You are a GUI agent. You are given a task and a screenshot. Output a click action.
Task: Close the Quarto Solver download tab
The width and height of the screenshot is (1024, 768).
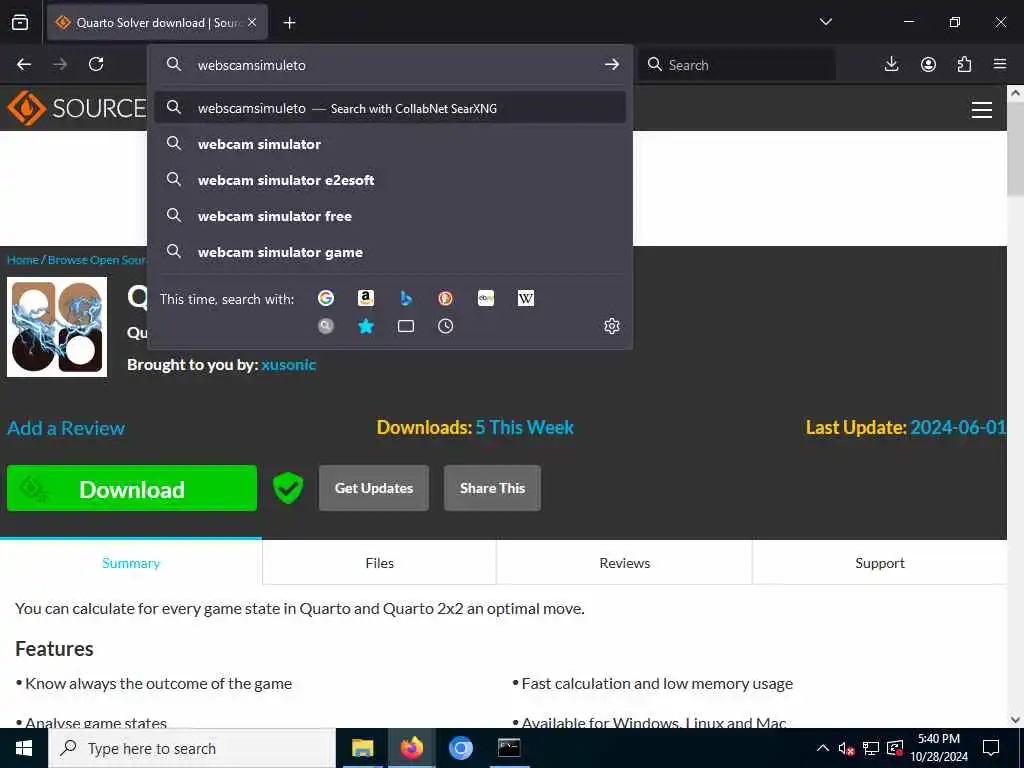[x=252, y=22]
